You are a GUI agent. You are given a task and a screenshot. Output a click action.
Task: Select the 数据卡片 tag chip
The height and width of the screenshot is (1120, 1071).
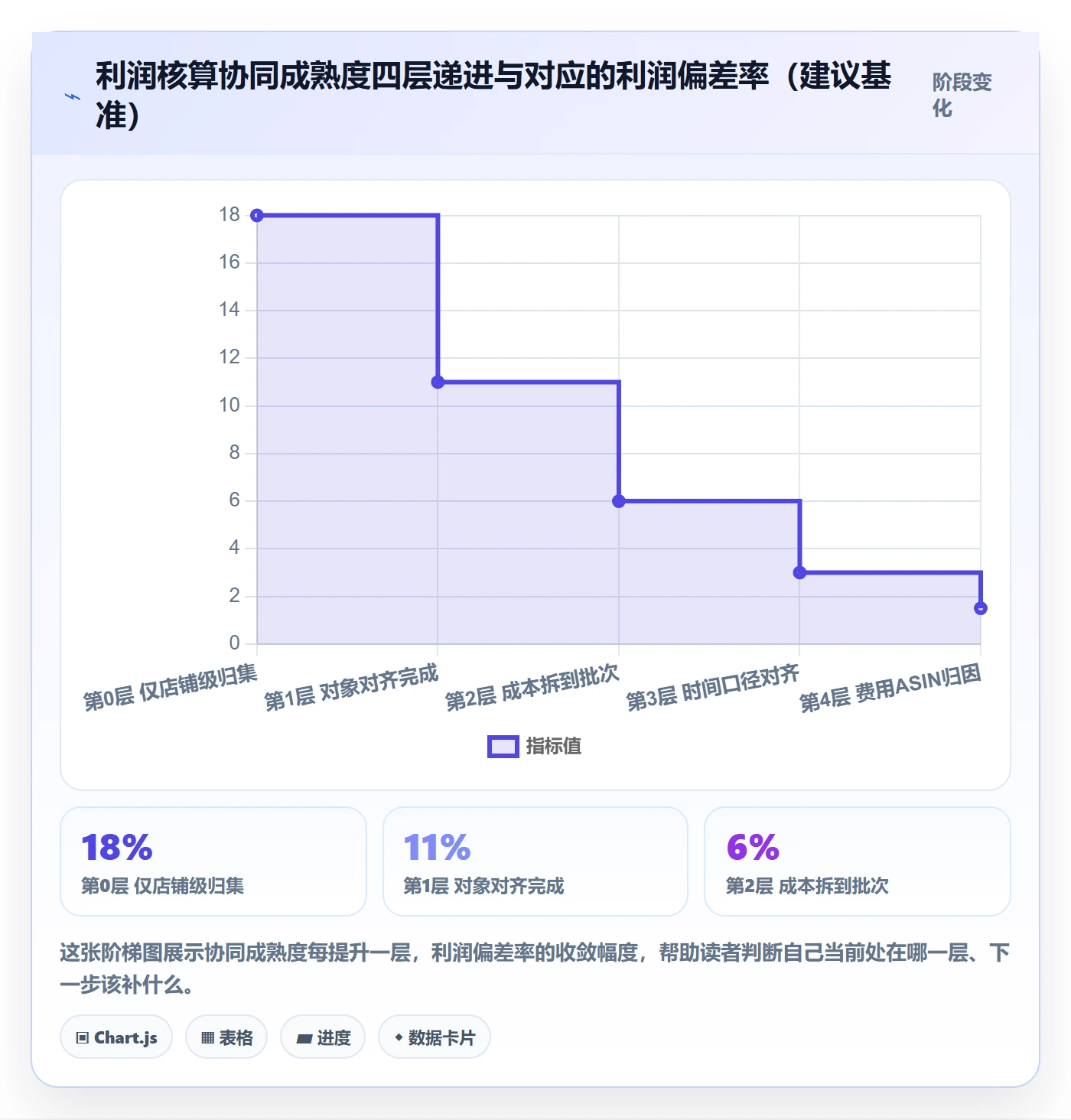pyautogui.click(x=435, y=1037)
